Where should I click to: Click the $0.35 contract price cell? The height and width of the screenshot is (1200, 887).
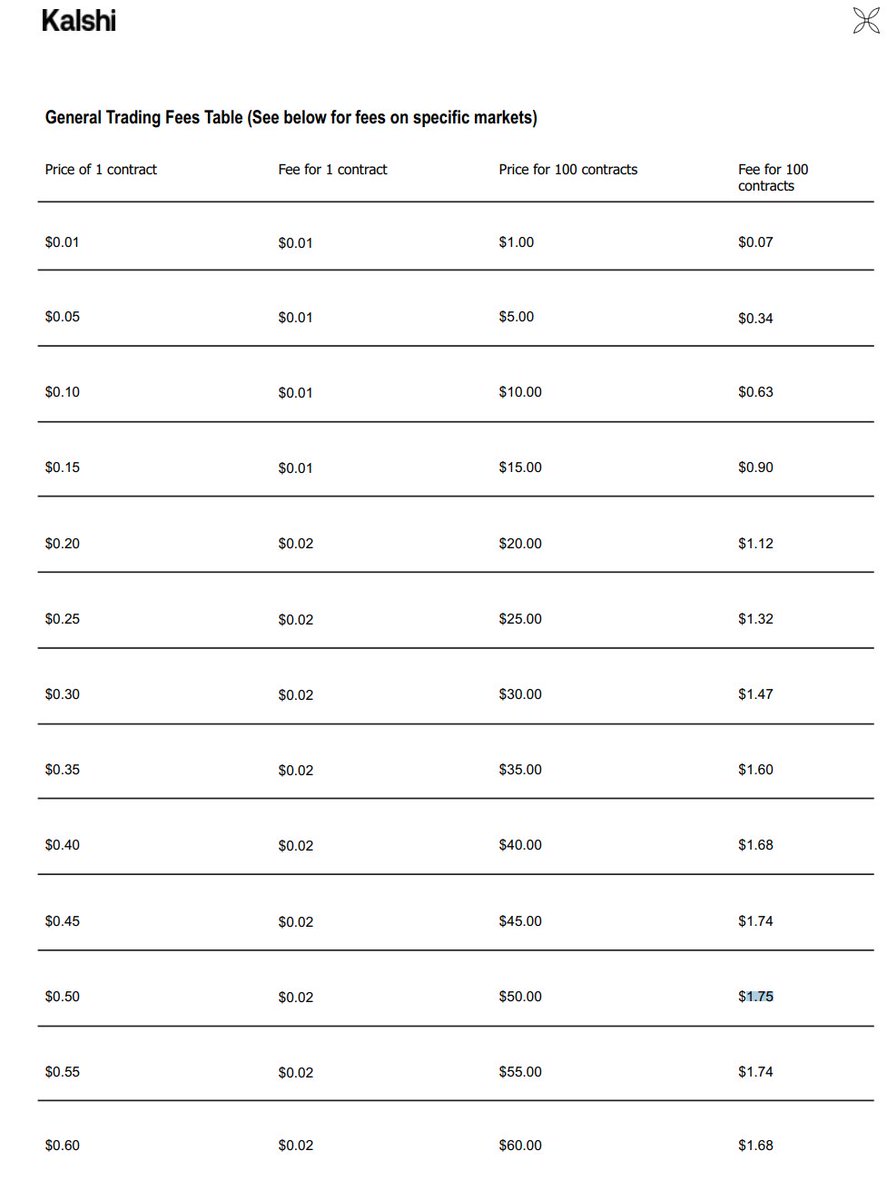click(x=62, y=770)
